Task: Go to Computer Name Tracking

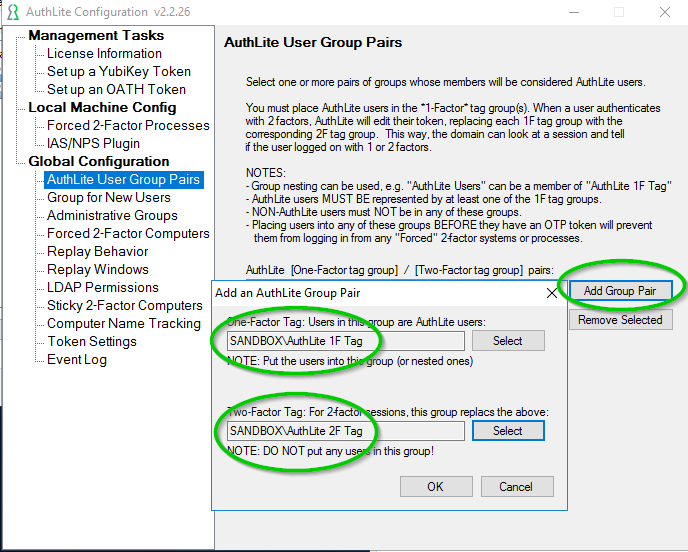Action: 124,323
